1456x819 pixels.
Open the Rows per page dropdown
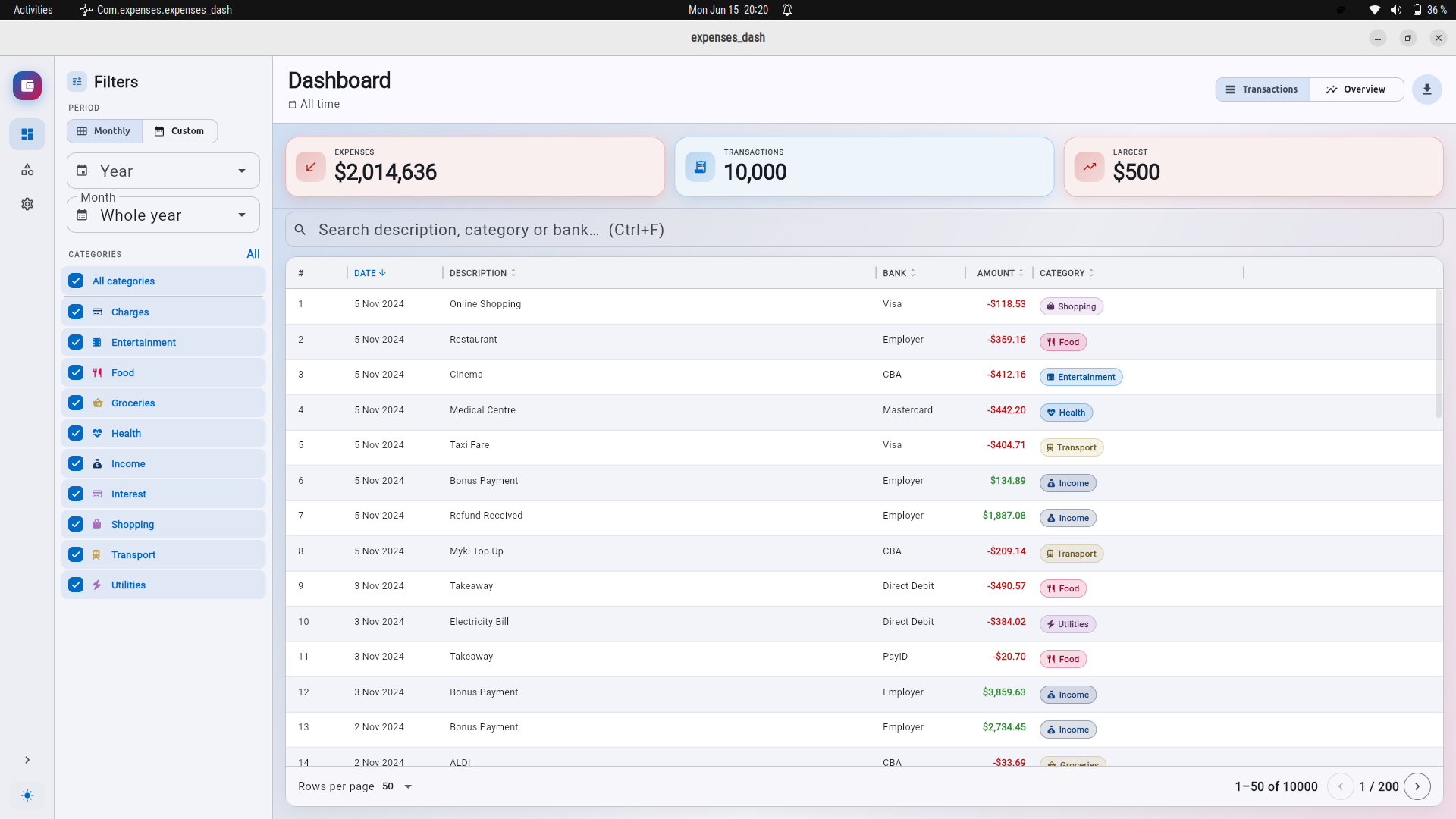click(x=398, y=786)
